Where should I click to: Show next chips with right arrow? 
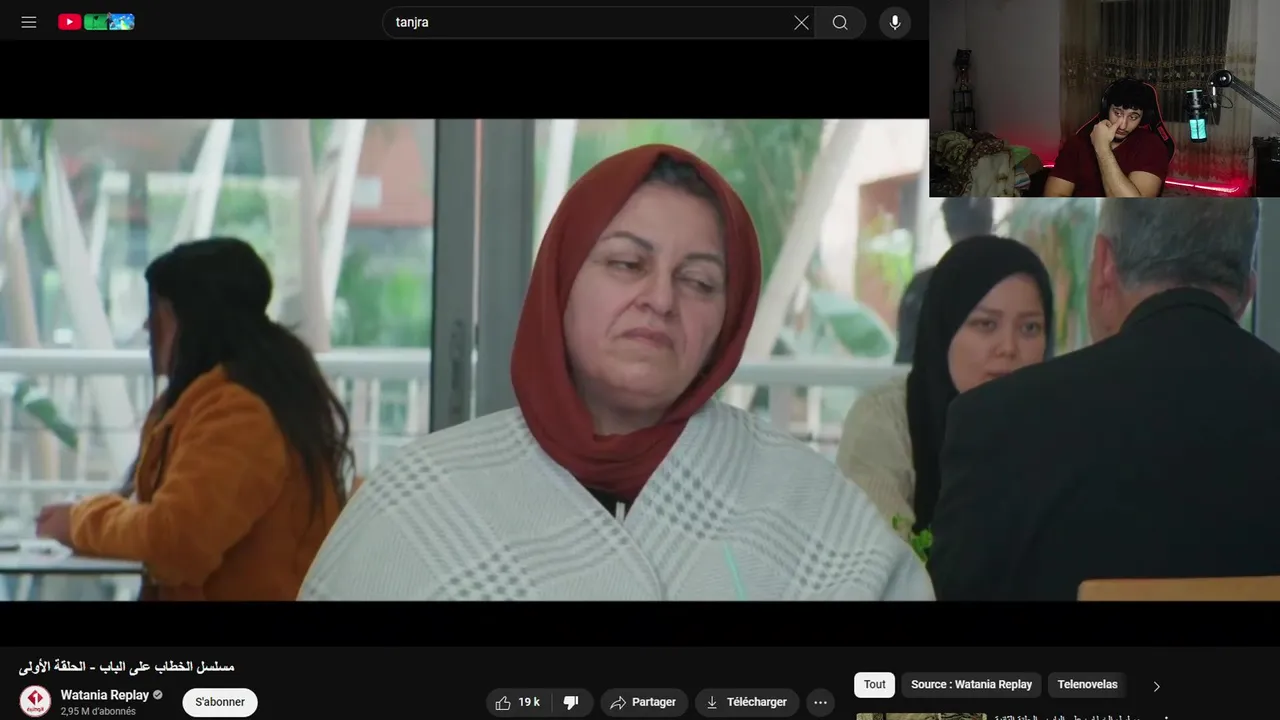(x=1157, y=686)
